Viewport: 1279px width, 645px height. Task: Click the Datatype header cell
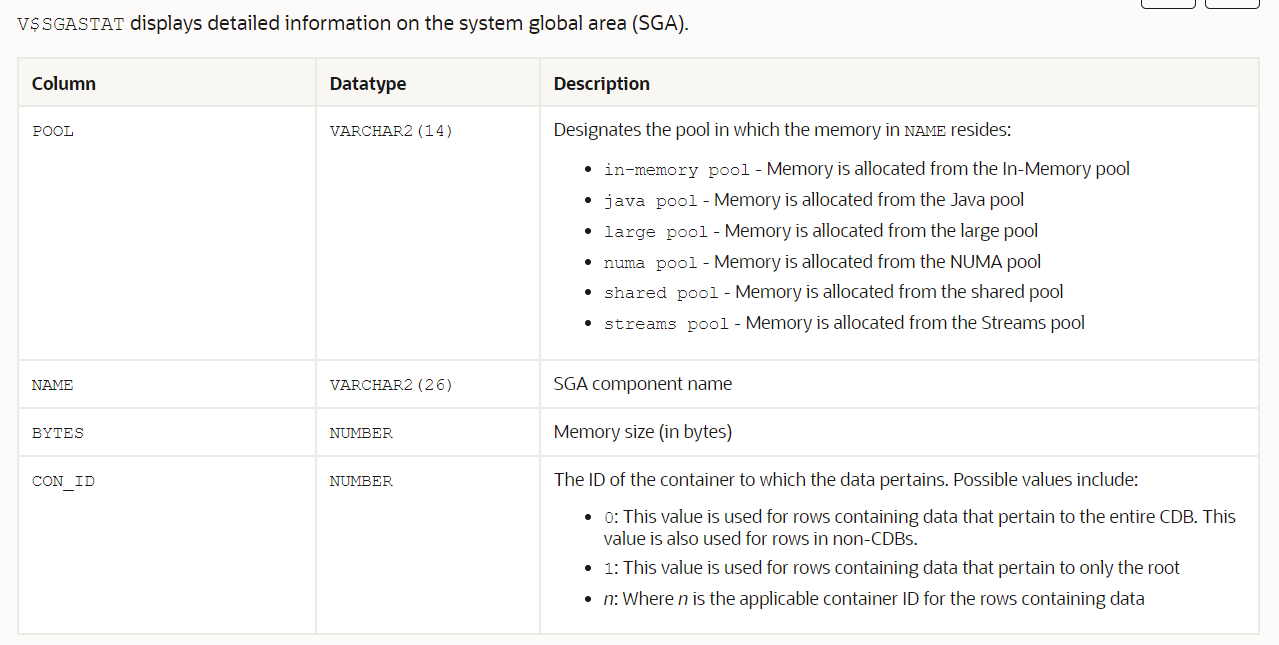(x=368, y=84)
